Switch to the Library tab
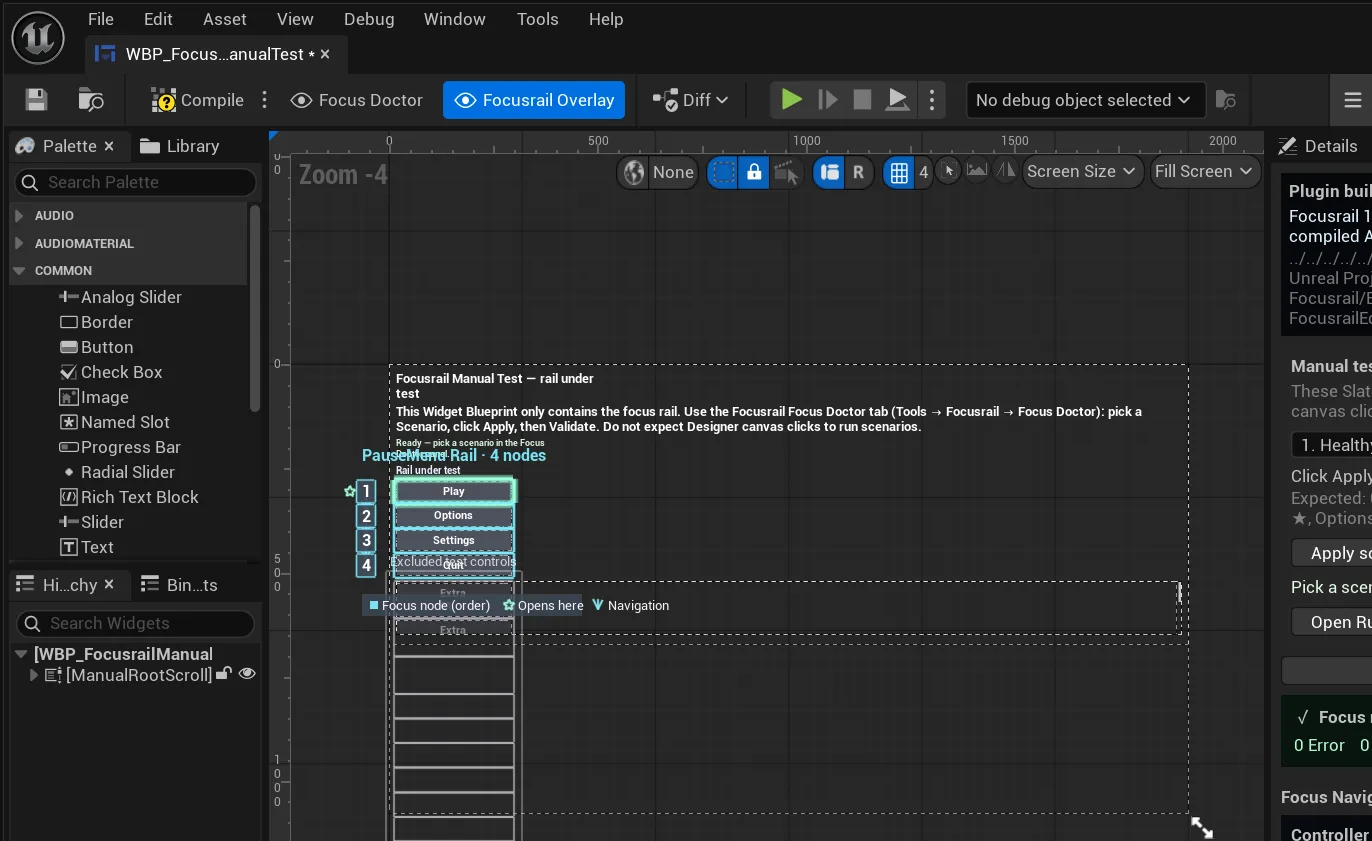 point(180,146)
